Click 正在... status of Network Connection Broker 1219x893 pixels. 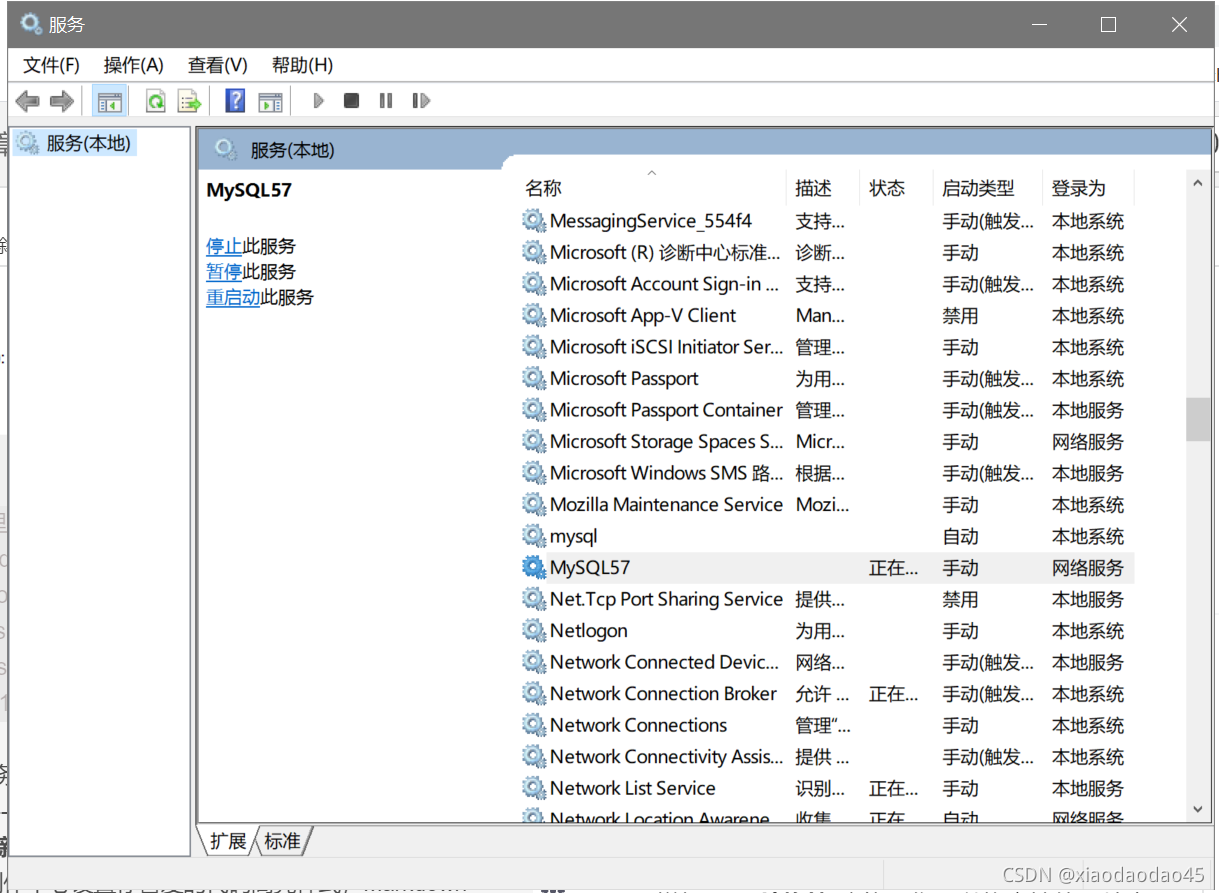tap(894, 694)
